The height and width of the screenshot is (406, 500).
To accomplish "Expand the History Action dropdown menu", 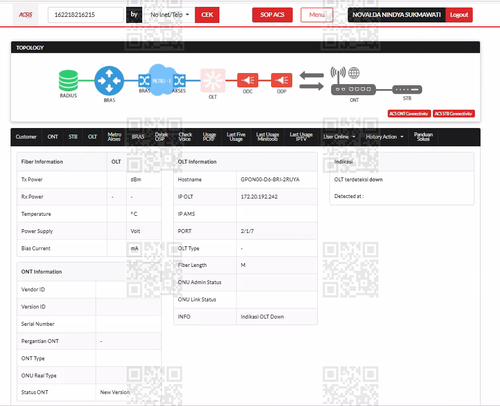I will 384,137.
